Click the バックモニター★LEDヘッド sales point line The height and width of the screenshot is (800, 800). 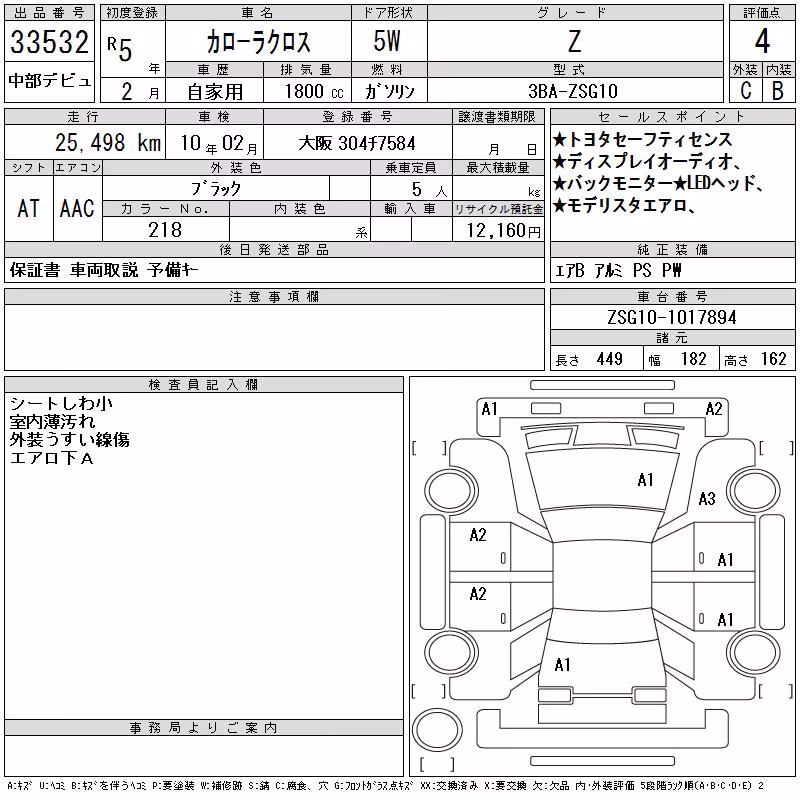(658, 183)
